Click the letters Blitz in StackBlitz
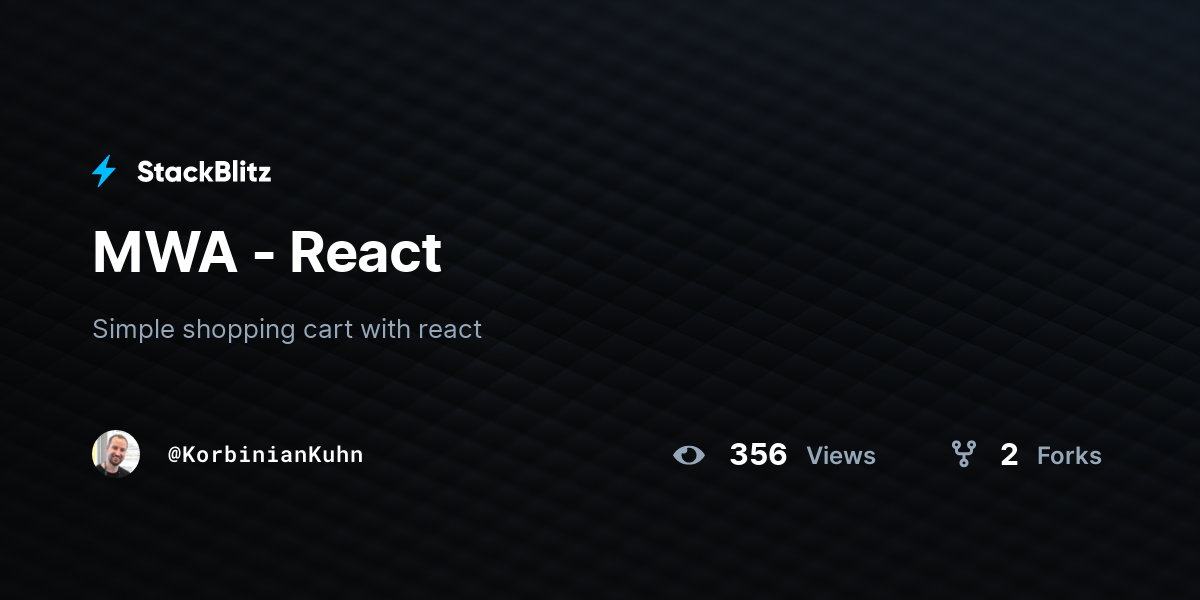This screenshot has height=600, width=1200. (x=239, y=172)
